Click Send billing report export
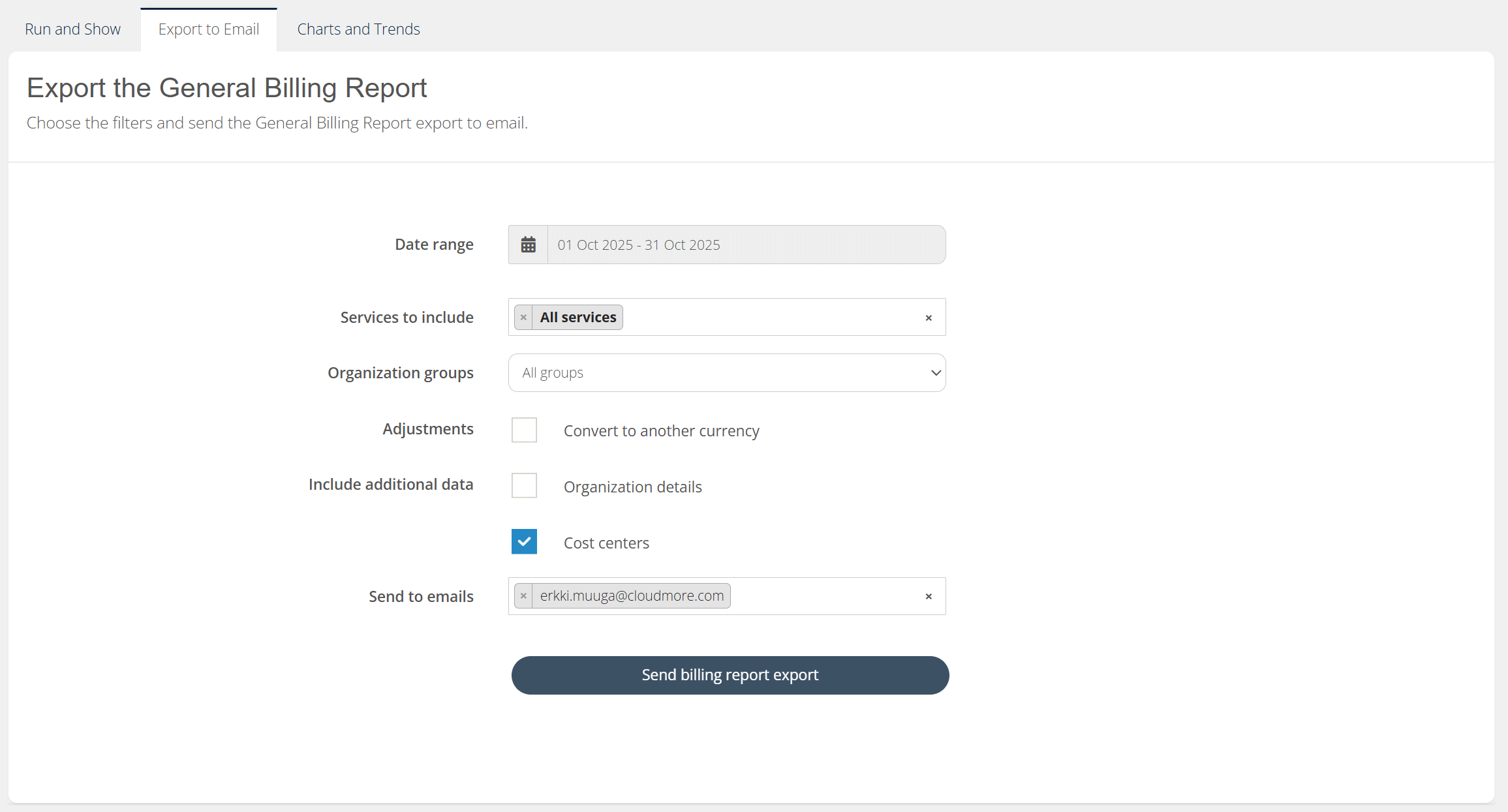 (730, 675)
